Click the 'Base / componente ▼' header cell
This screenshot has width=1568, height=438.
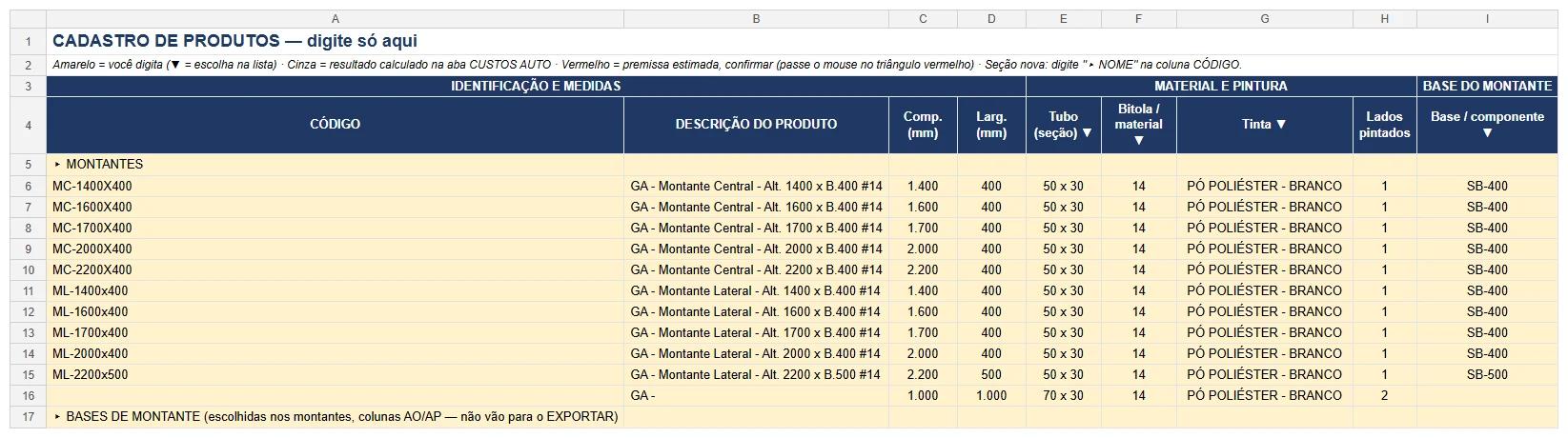[x=1487, y=125]
